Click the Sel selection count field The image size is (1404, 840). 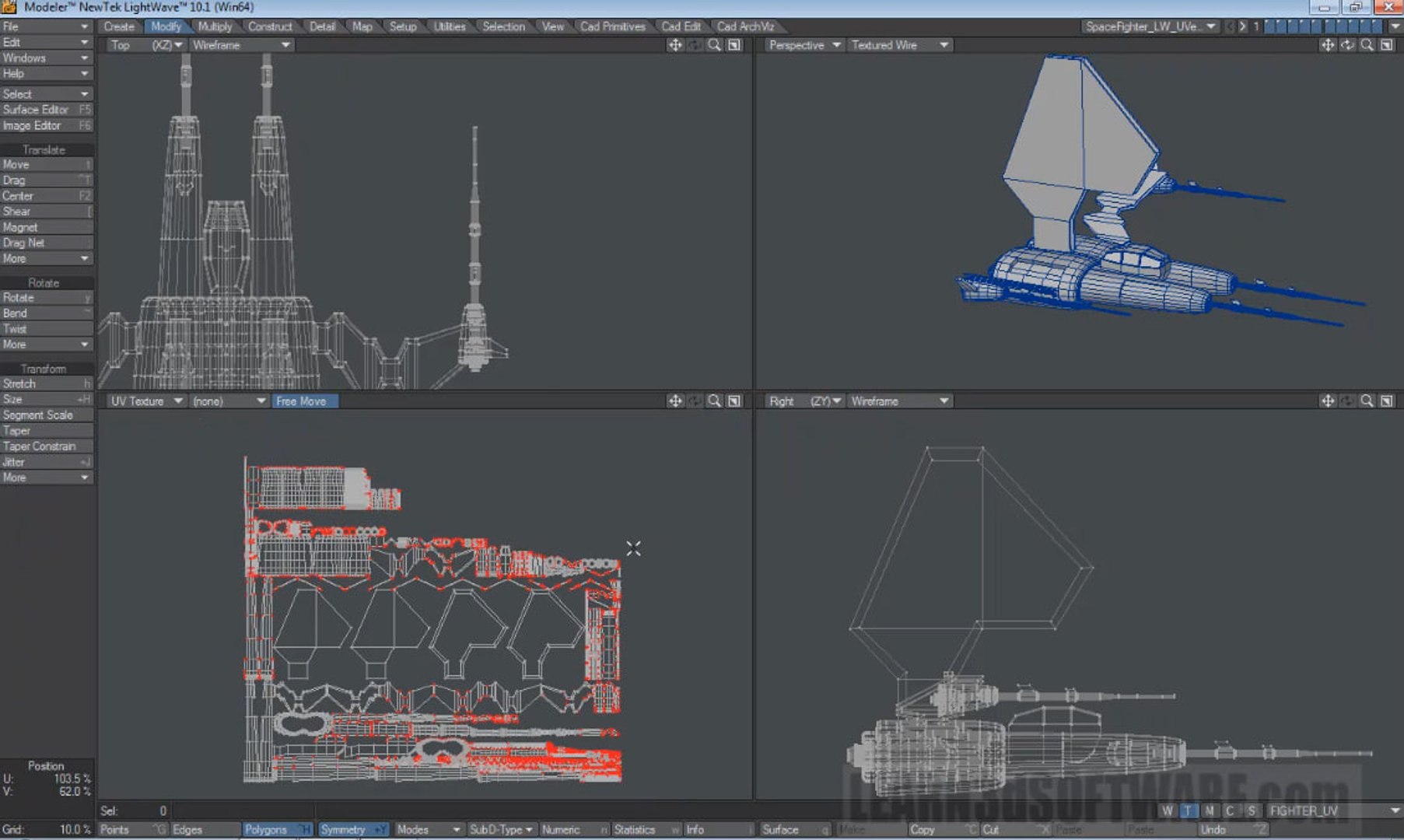(135, 810)
